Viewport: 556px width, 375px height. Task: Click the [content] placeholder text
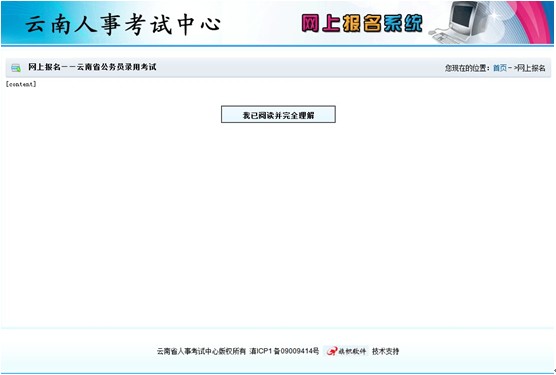[21, 84]
